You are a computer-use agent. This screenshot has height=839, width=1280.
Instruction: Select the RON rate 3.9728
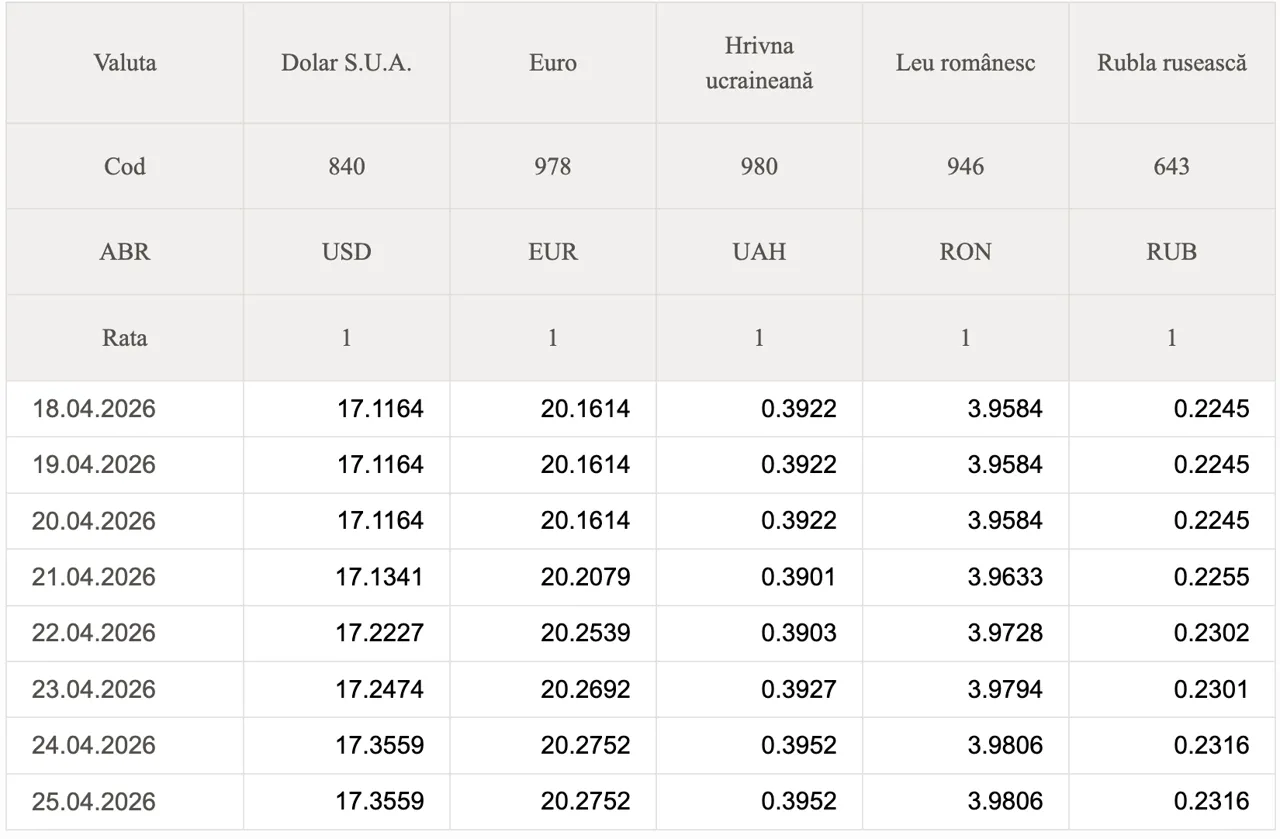tap(1004, 633)
